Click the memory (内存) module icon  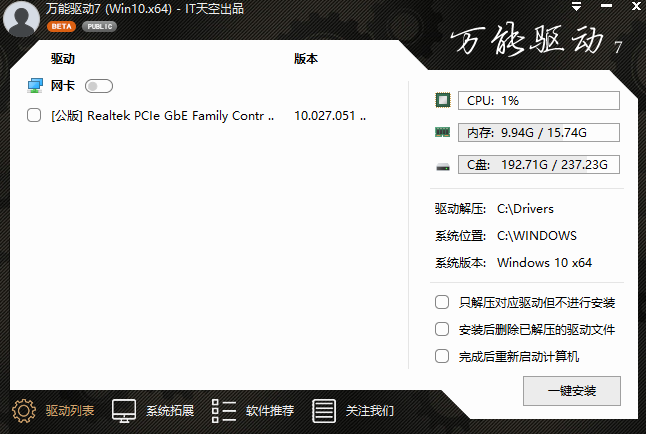pos(443,133)
